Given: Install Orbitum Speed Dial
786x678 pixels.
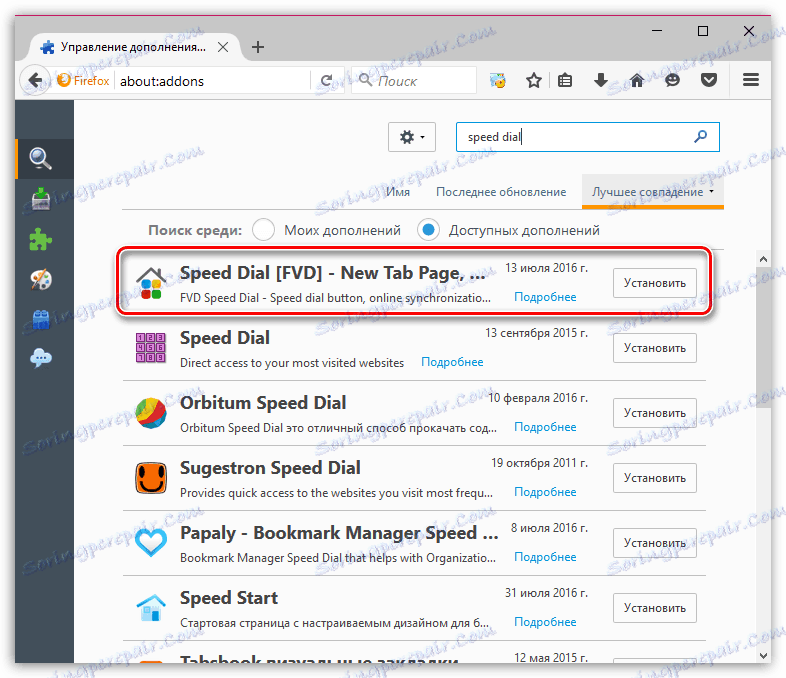Looking at the screenshot, I should click(655, 413).
